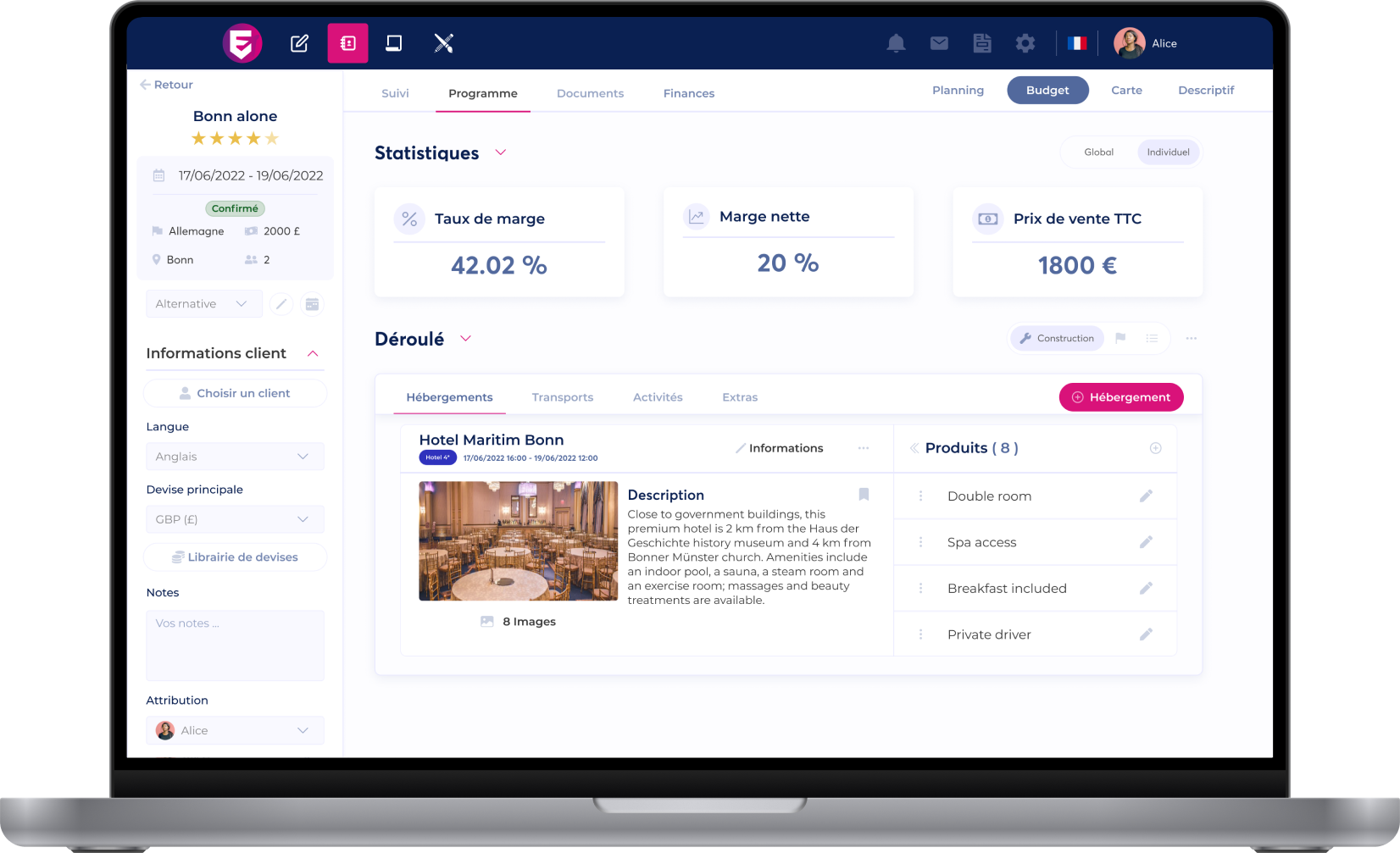Image resolution: width=1400 pixels, height=853 pixels.
Task: Keep Individuel statistics mode selected
Action: (1169, 152)
